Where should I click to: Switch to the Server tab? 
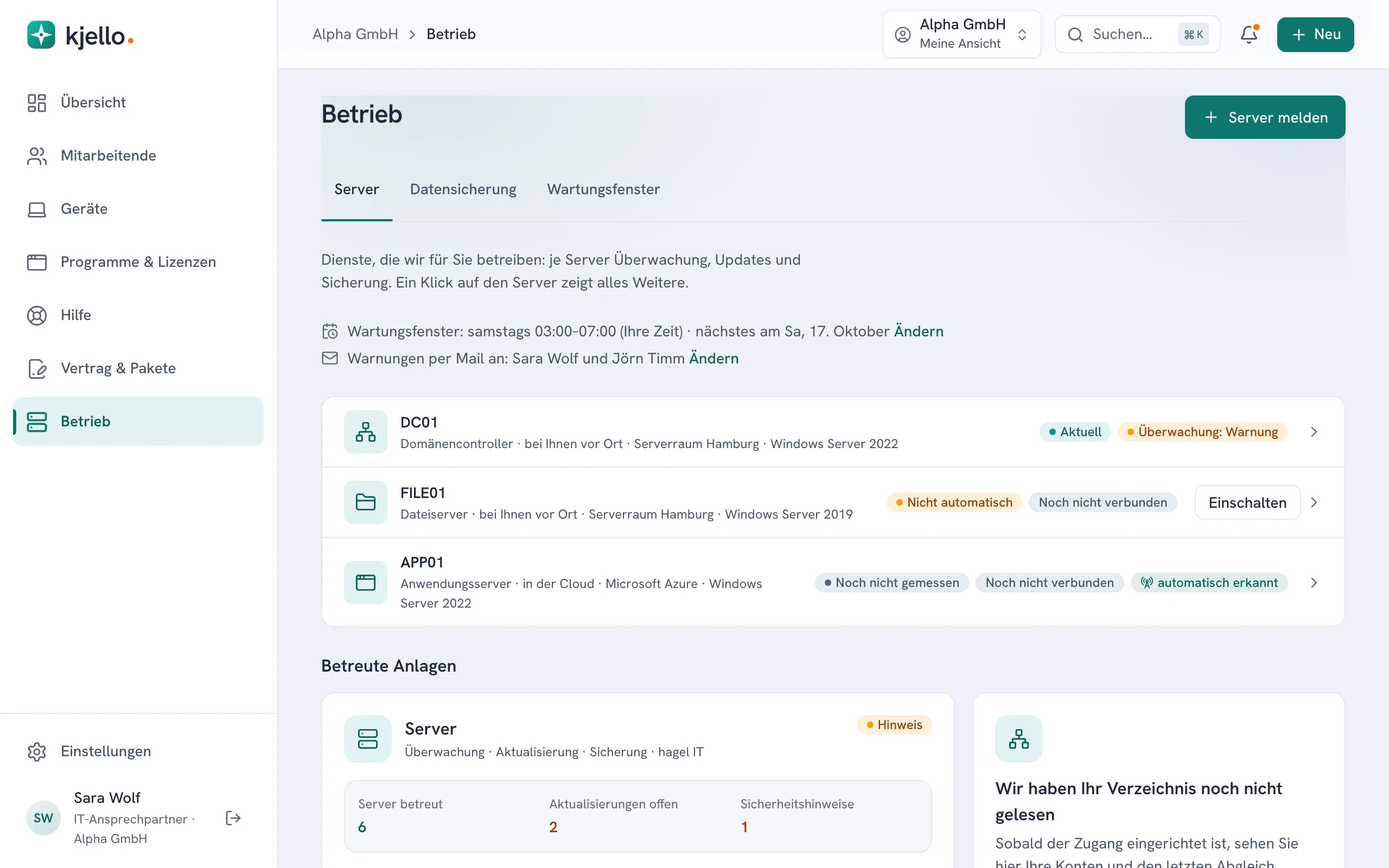tap(356, 189)
